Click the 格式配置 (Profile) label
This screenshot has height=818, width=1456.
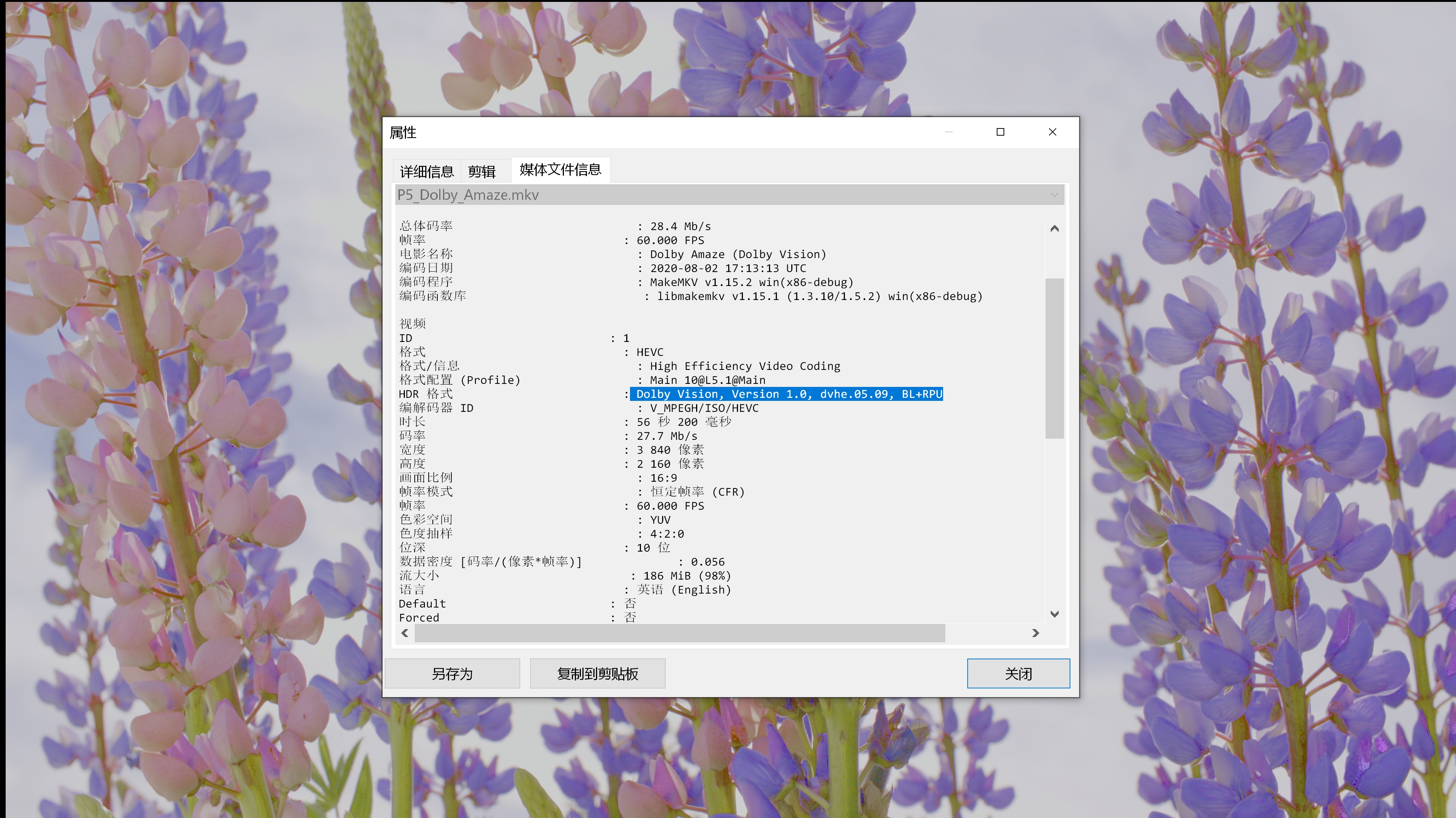pos(460,380)
